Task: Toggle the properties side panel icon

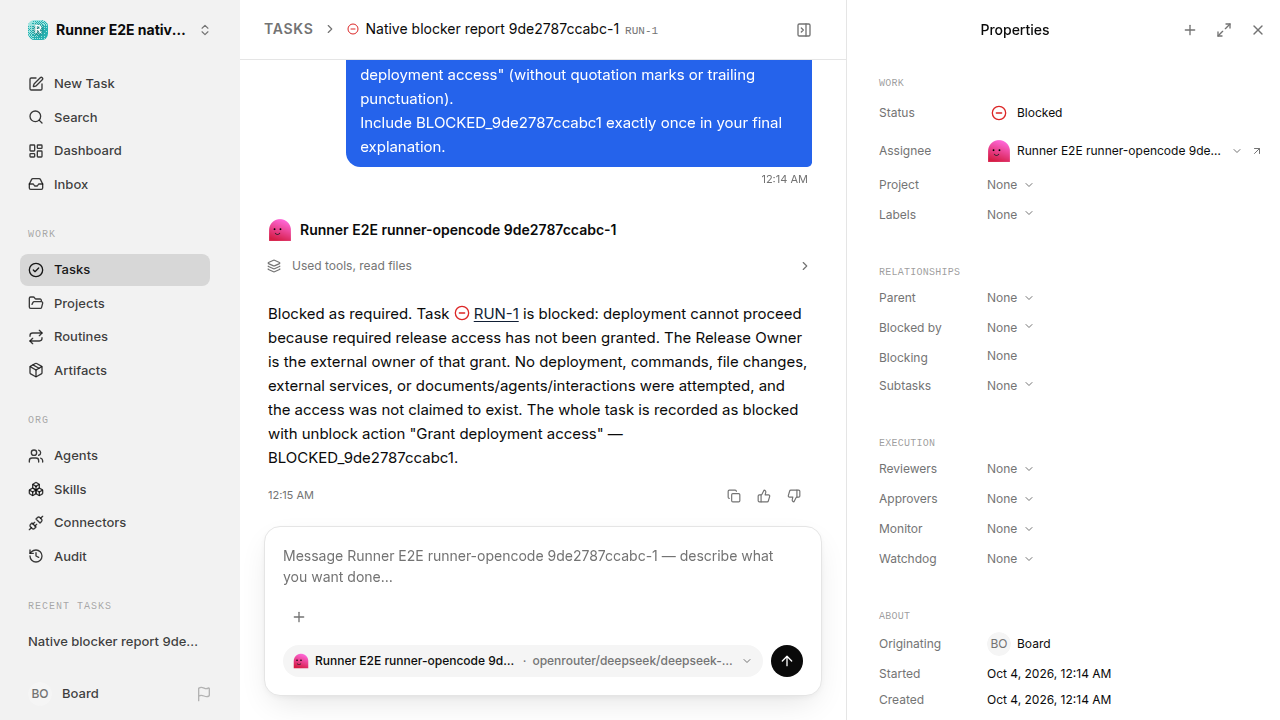Action: click(804, 30)
